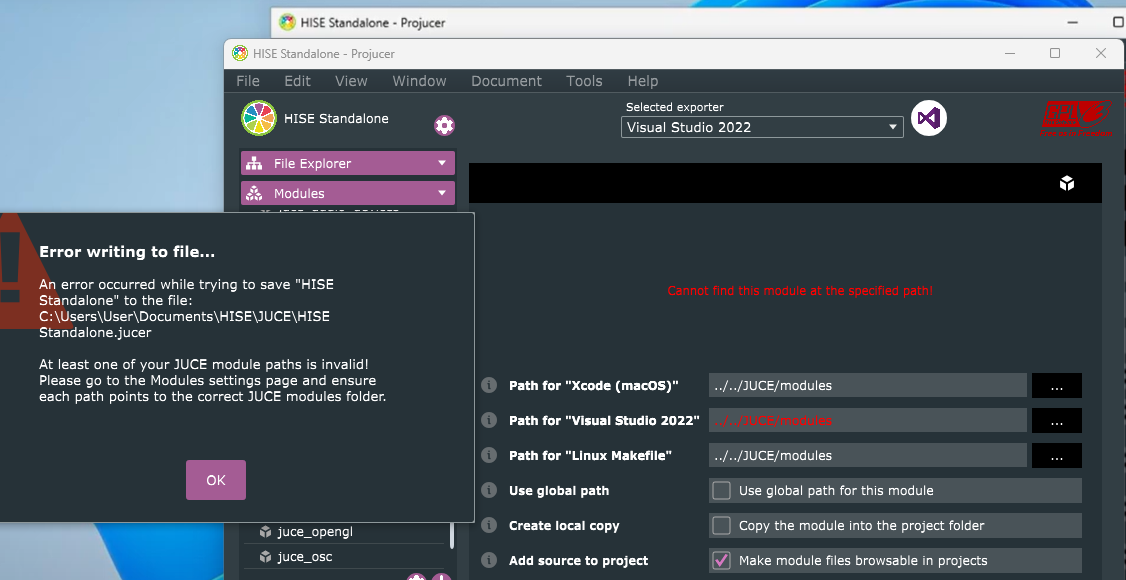This screenshot has width=1126, height=580.
Task: Open the Tools menu
Action: tap(584, 81)
